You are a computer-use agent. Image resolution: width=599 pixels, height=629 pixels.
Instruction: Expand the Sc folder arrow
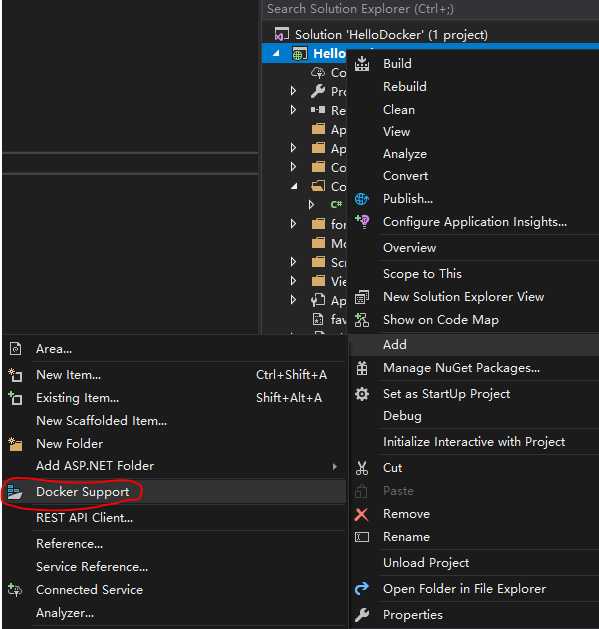pyautogui.click(x=293, y=262)
